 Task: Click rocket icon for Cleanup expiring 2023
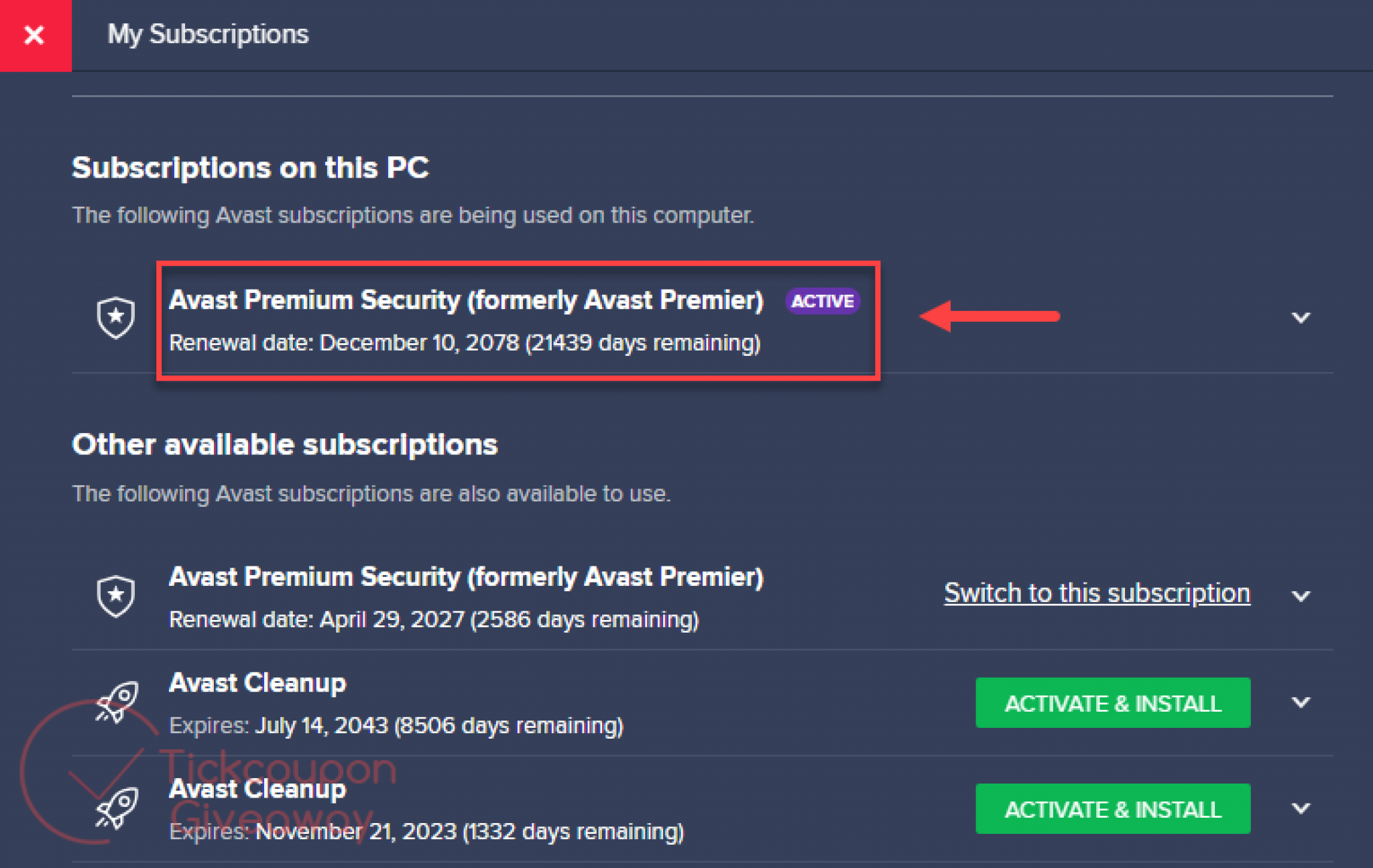pyautogui.click(x=118, y=808)
